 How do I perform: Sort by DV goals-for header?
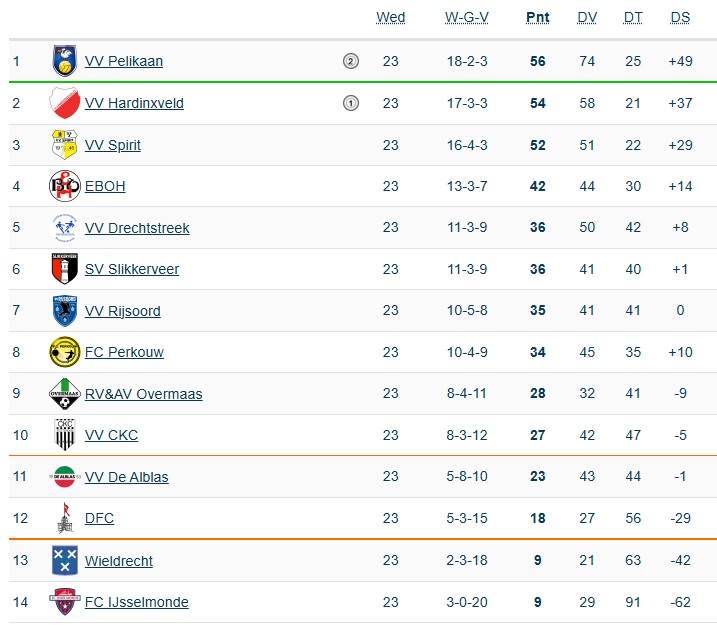click(x=587, y=17)
